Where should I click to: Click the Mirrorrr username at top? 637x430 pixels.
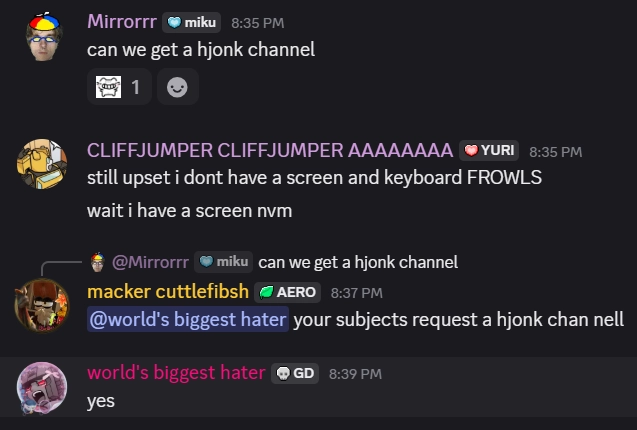pos(122,22)
